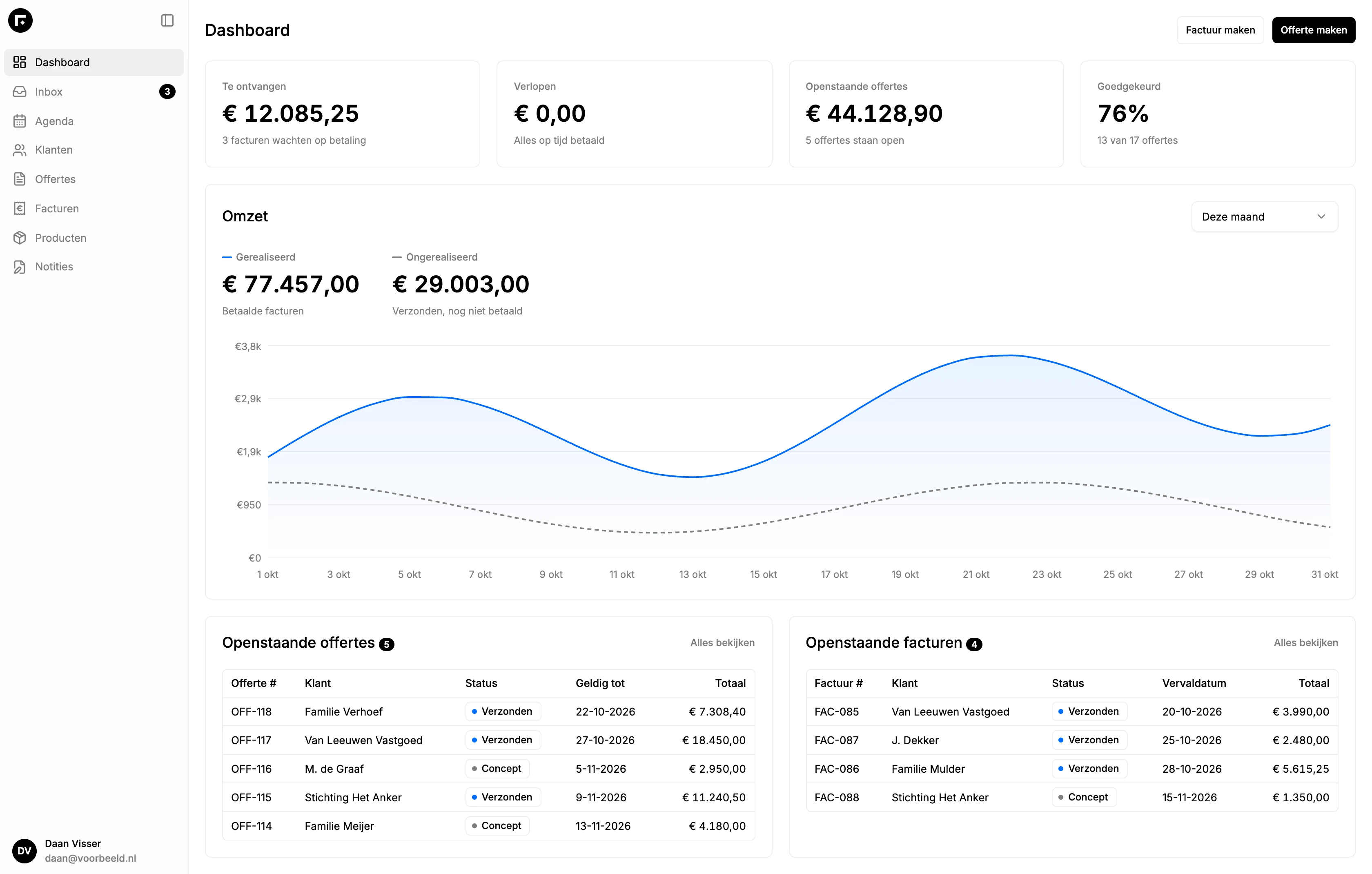Viewport: 1372px width, 874px height.
Task: Click the Klanten people icon
Action: 20,150
